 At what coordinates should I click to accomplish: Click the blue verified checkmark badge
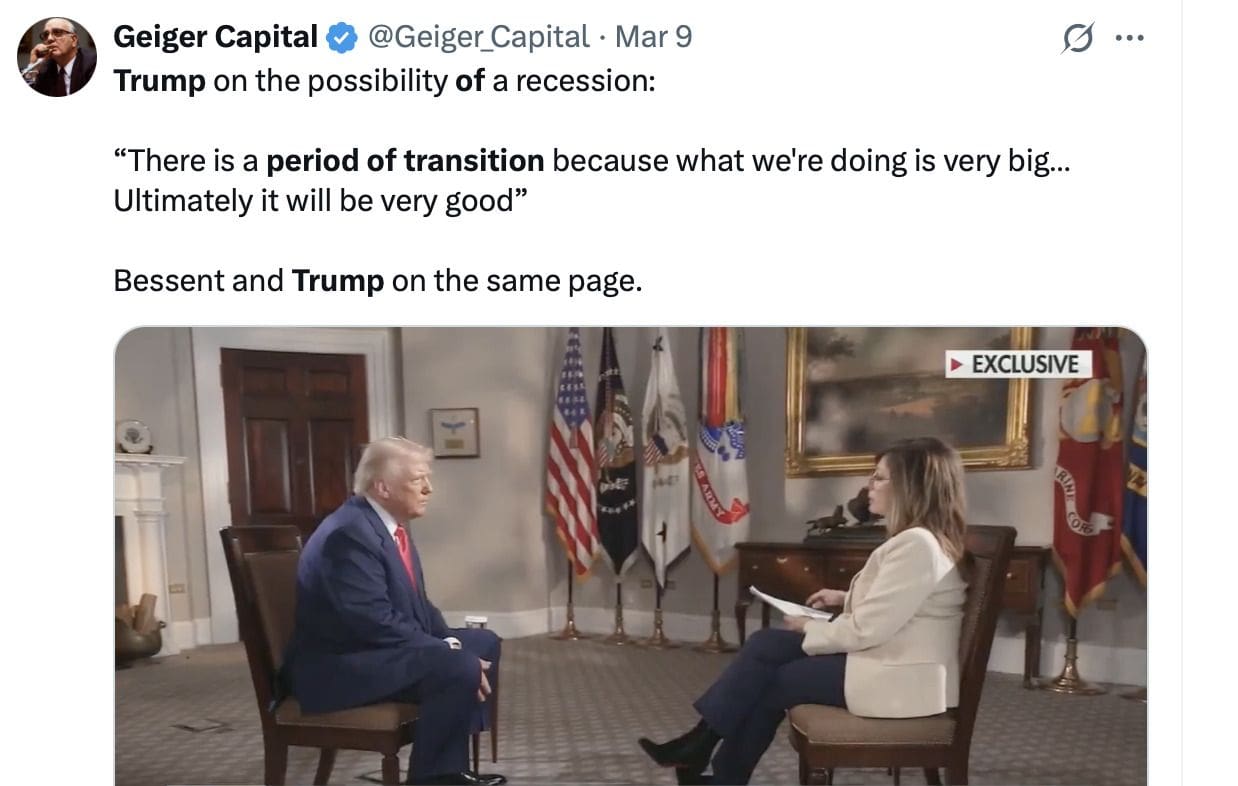342,37
